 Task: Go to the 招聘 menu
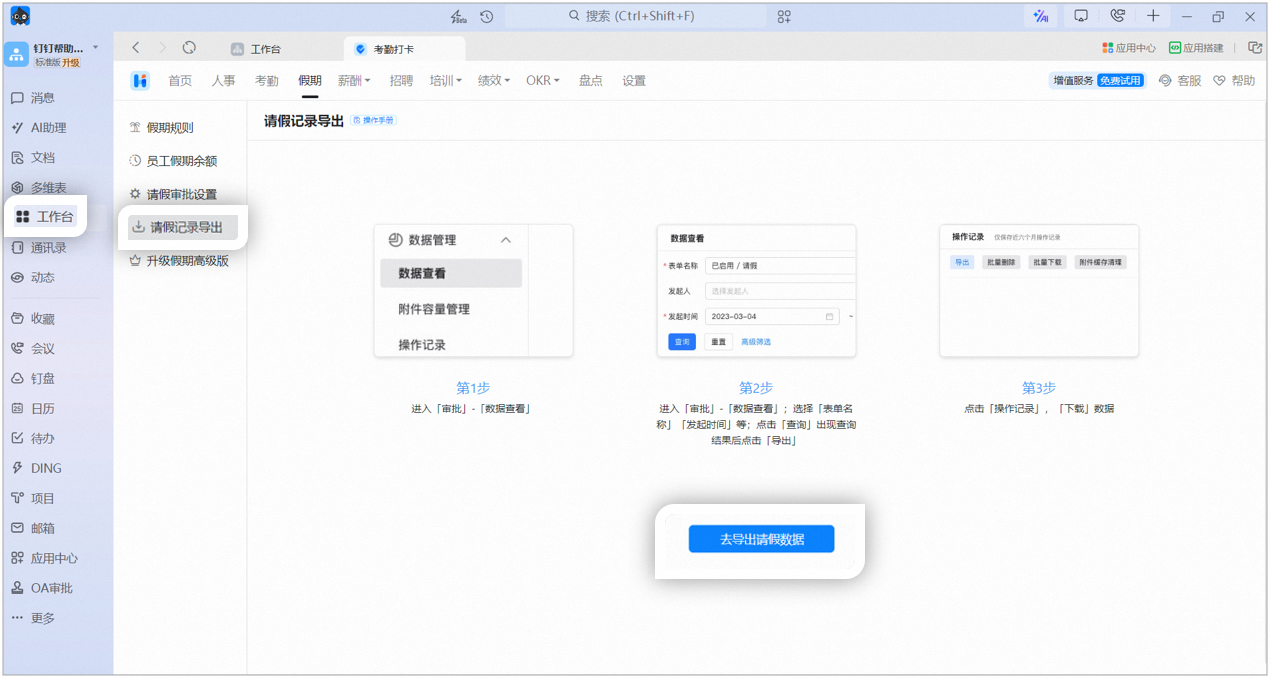pos(401,81)
